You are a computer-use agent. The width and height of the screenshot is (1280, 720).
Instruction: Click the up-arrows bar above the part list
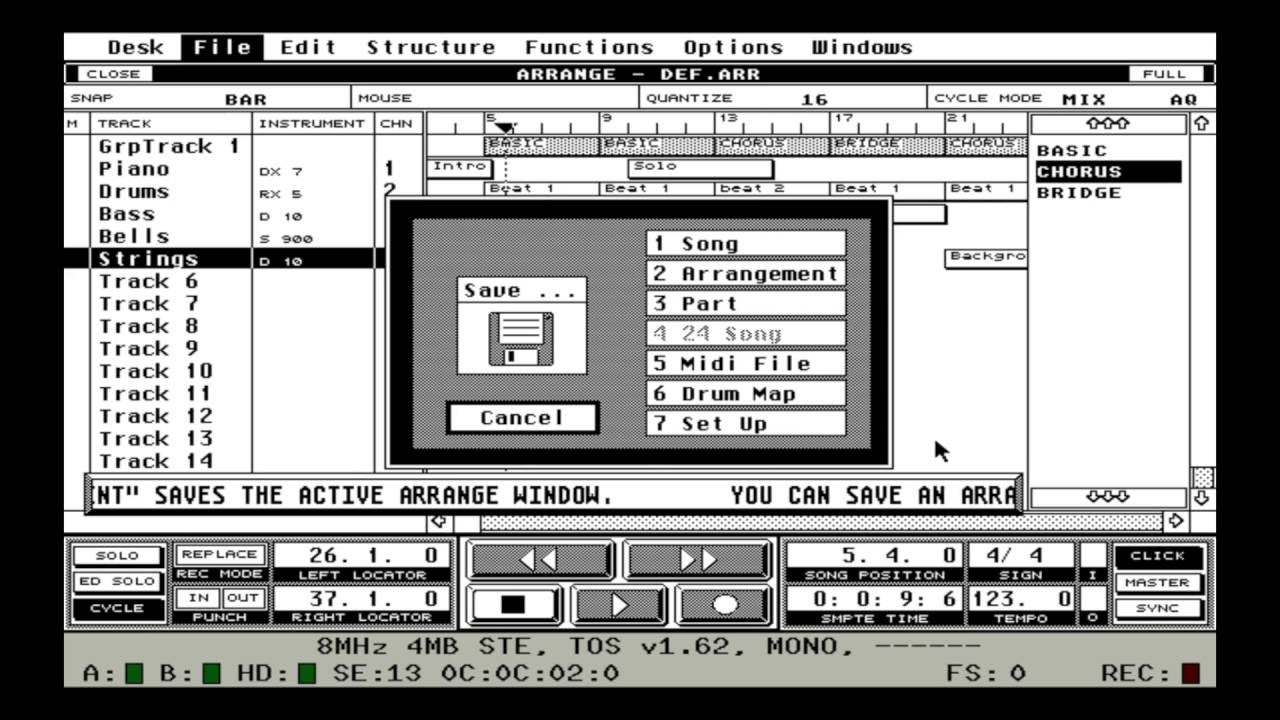click(x=1108, y=123)
